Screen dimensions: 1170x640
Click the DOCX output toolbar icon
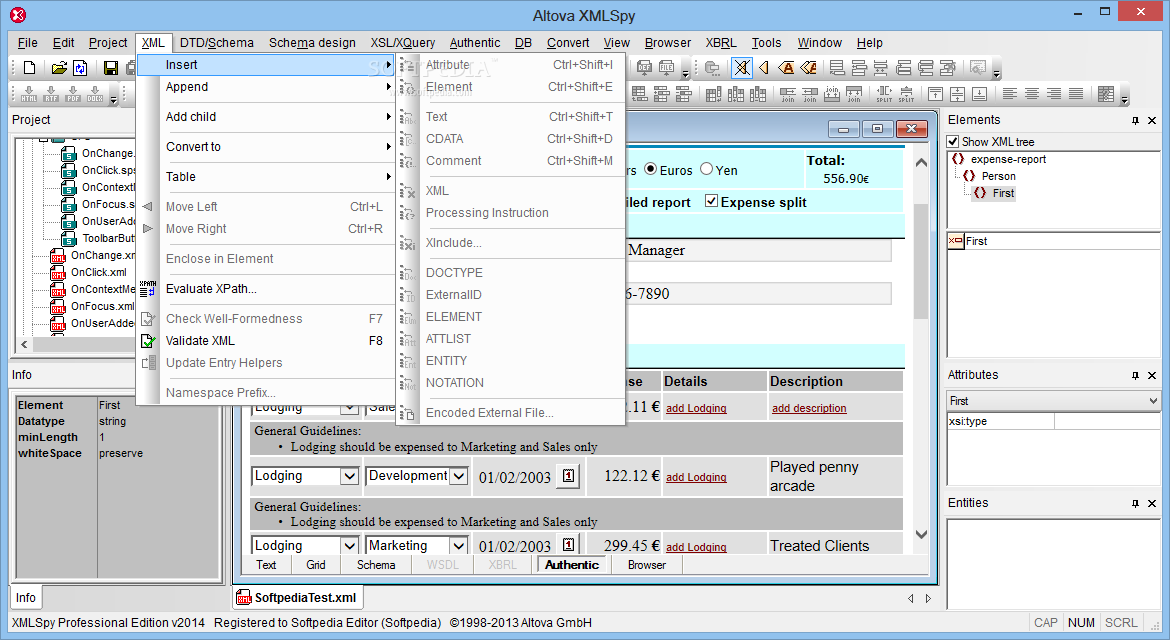pyautogui.click(x=96, y=94)
